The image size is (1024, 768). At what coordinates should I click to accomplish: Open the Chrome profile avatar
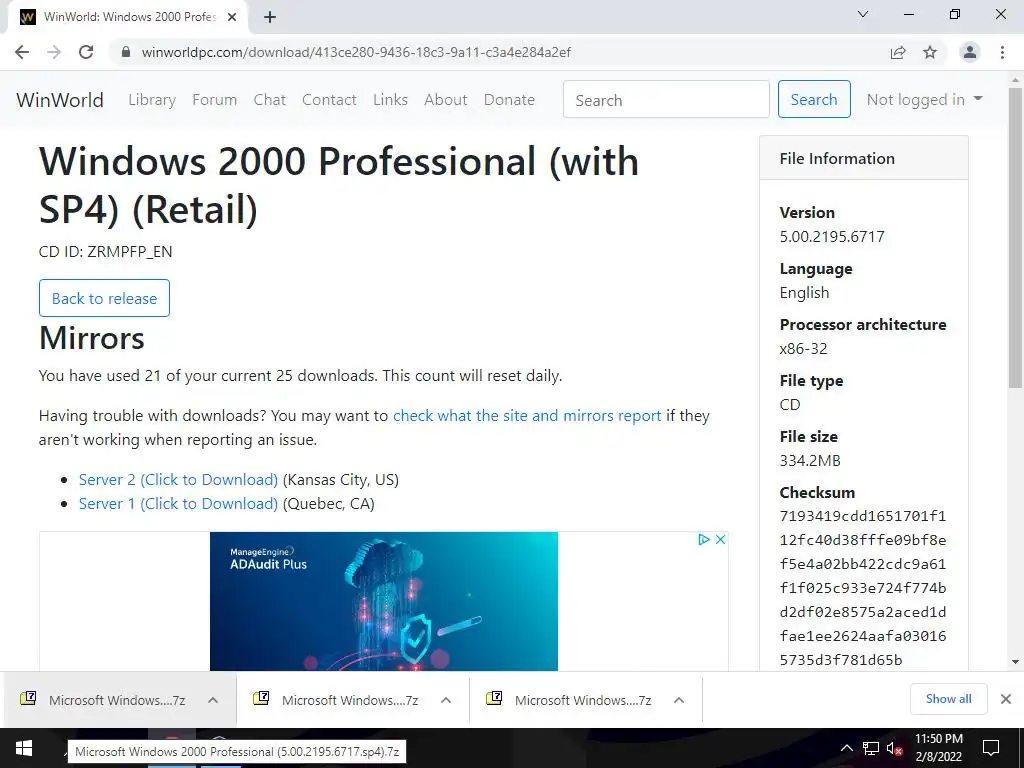click(x=970, y=52)
